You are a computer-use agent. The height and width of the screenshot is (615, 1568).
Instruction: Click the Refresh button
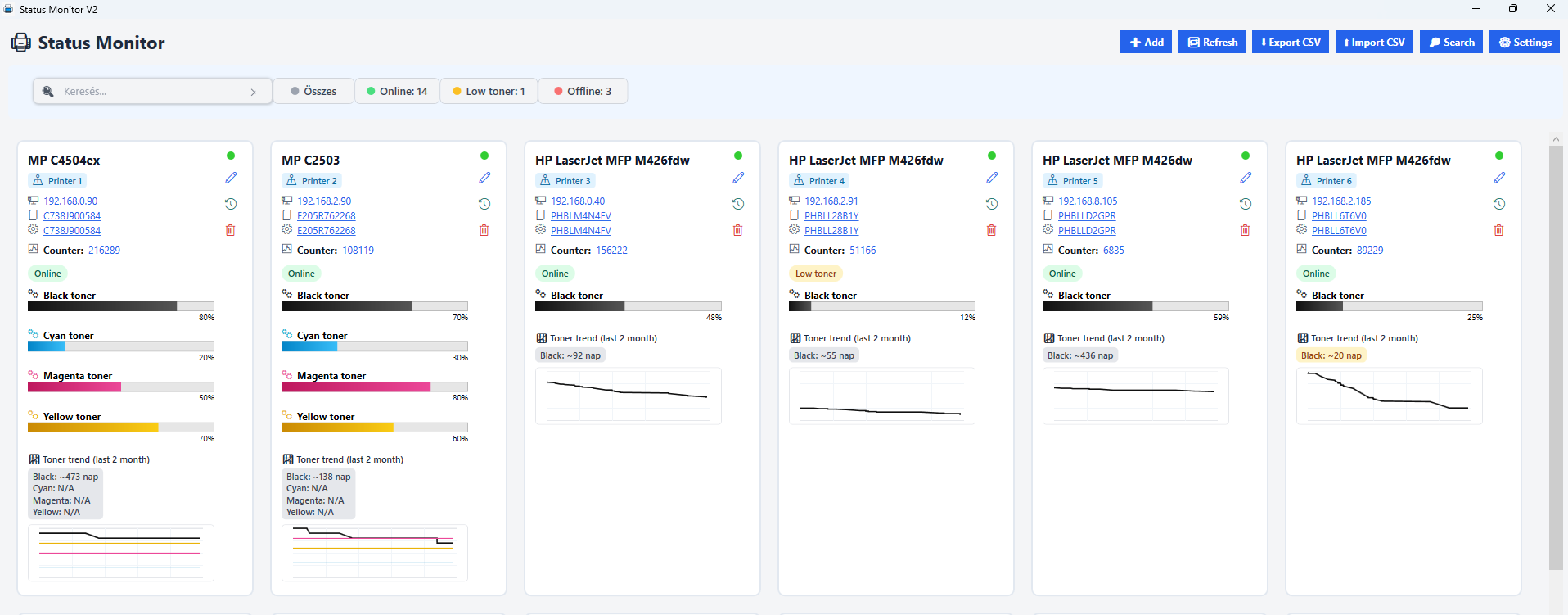coord(1212,43)
